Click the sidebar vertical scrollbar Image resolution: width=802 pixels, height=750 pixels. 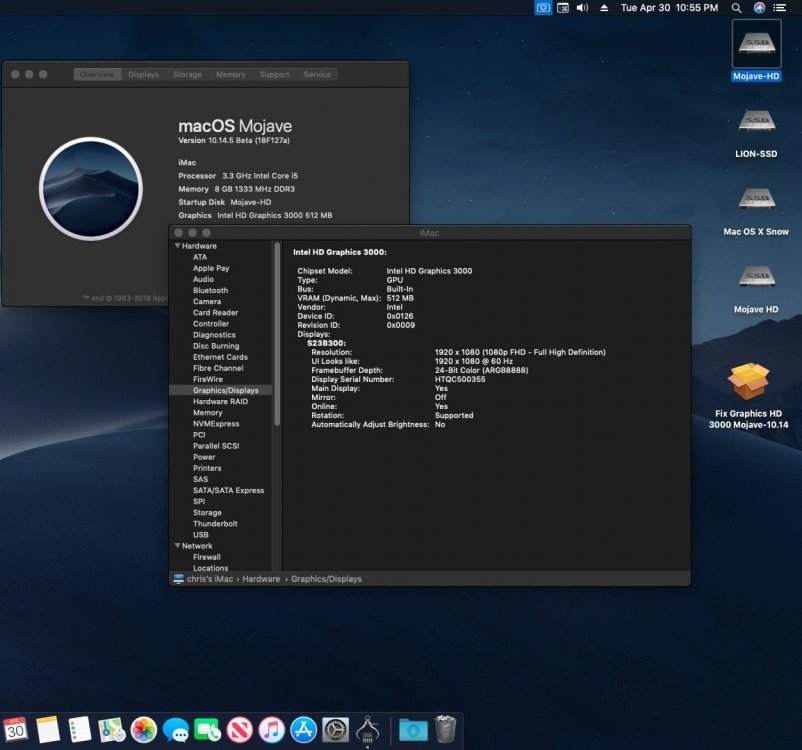click(277, 334)
